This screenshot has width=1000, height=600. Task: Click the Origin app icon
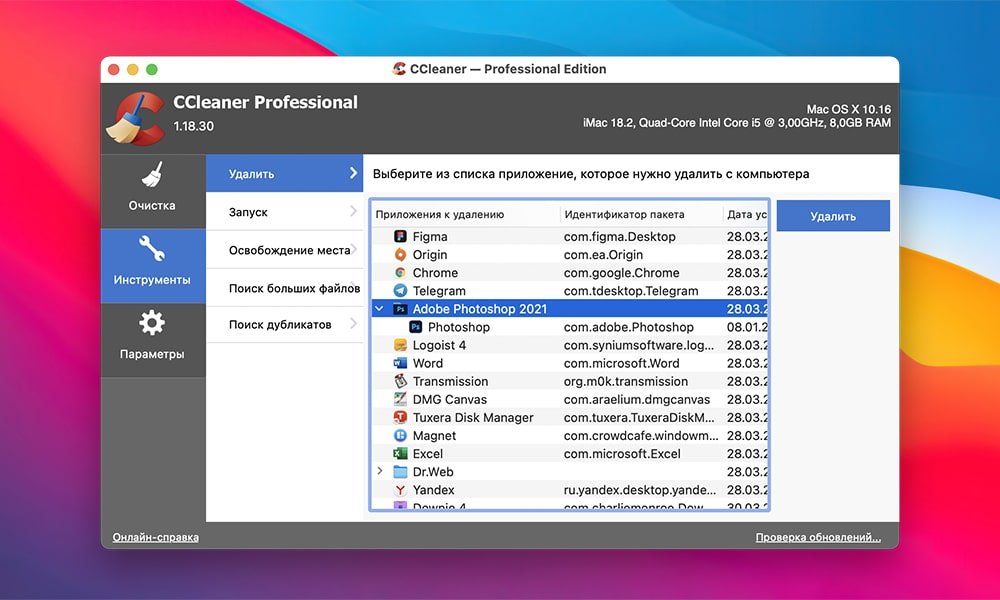[x=400, y=255]
